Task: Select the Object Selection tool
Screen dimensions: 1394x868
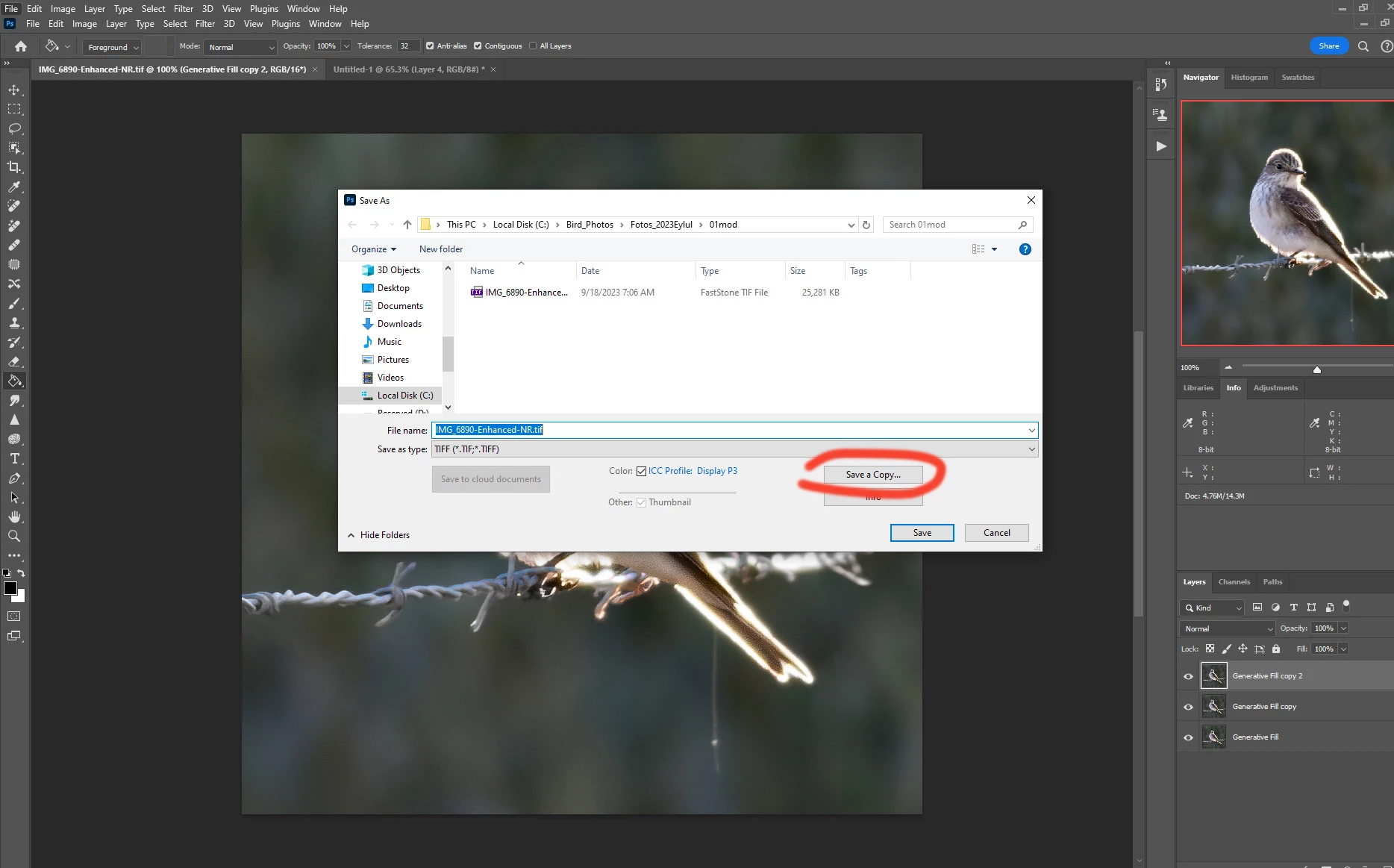Action: (14, 148)
